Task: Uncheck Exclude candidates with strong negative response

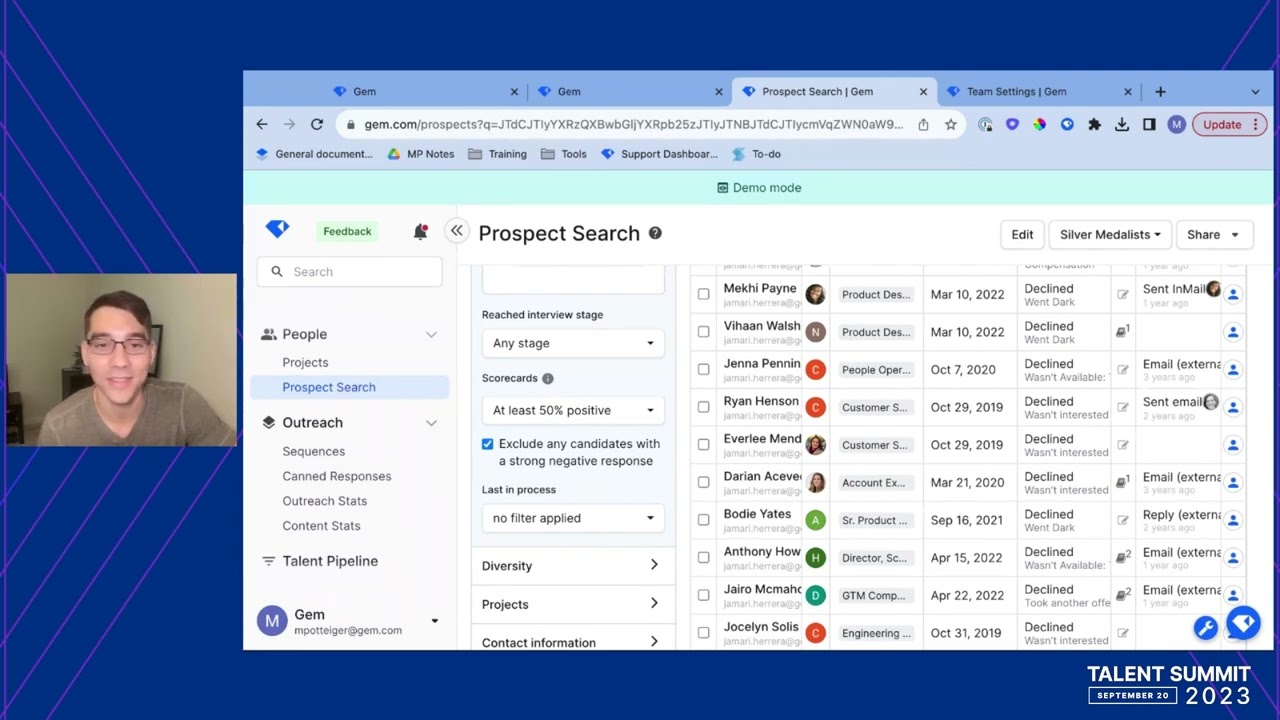Action: pyautogui.click(x=487, y=444)
